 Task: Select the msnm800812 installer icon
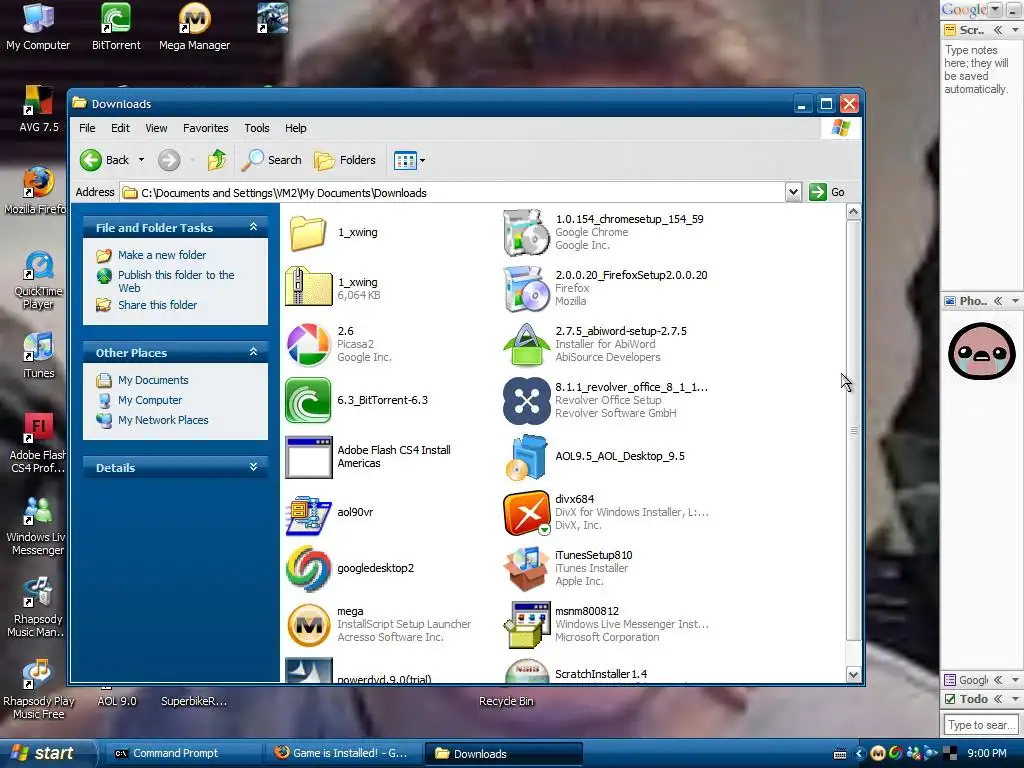pyautogui.click(x=526, y=625)
